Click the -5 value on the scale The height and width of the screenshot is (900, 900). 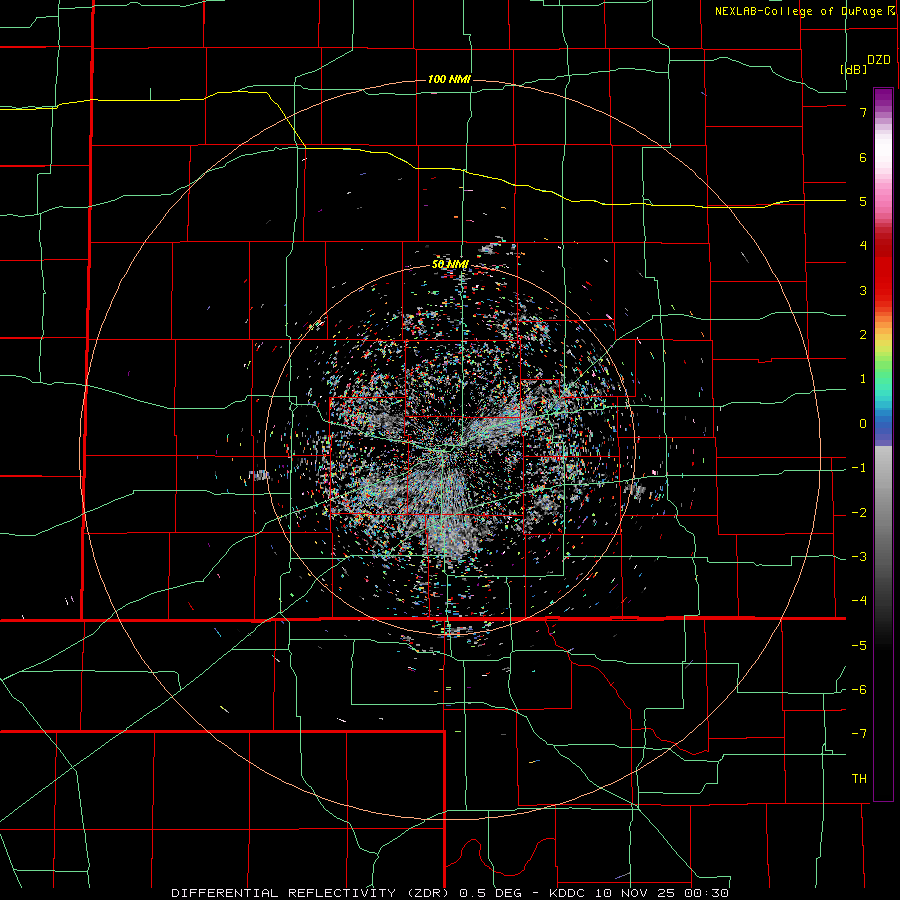click(x=859, y=645)
